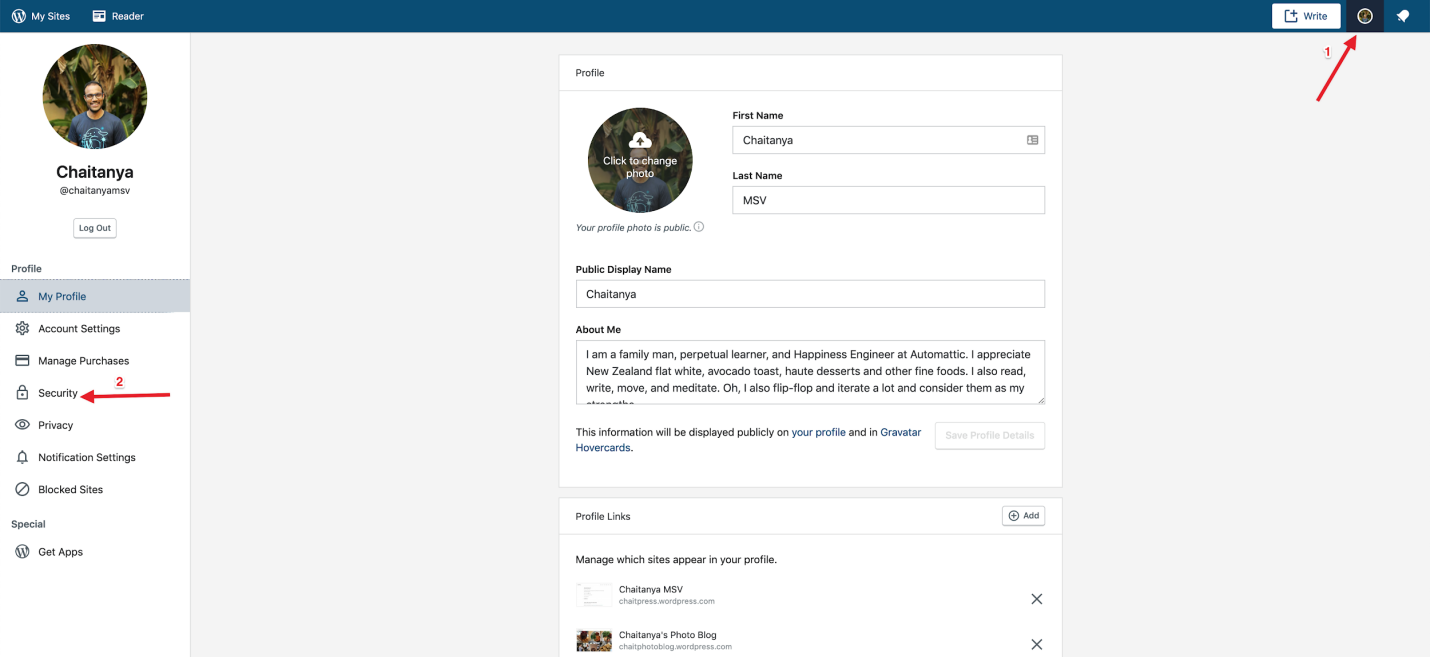Click the eye icon beside Privacy

coord(22,425)
